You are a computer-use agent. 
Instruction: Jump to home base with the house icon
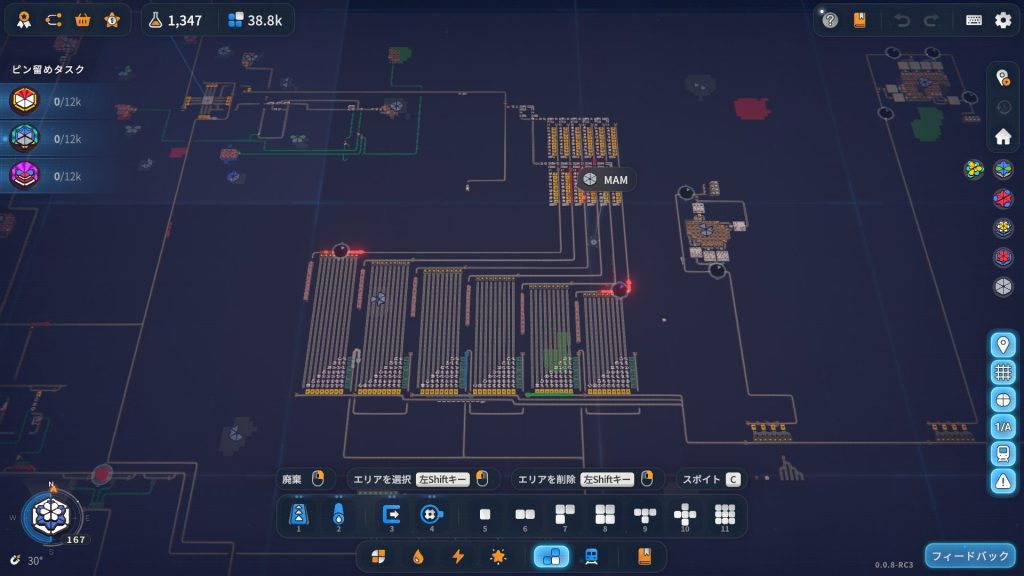coord(1003,137)
